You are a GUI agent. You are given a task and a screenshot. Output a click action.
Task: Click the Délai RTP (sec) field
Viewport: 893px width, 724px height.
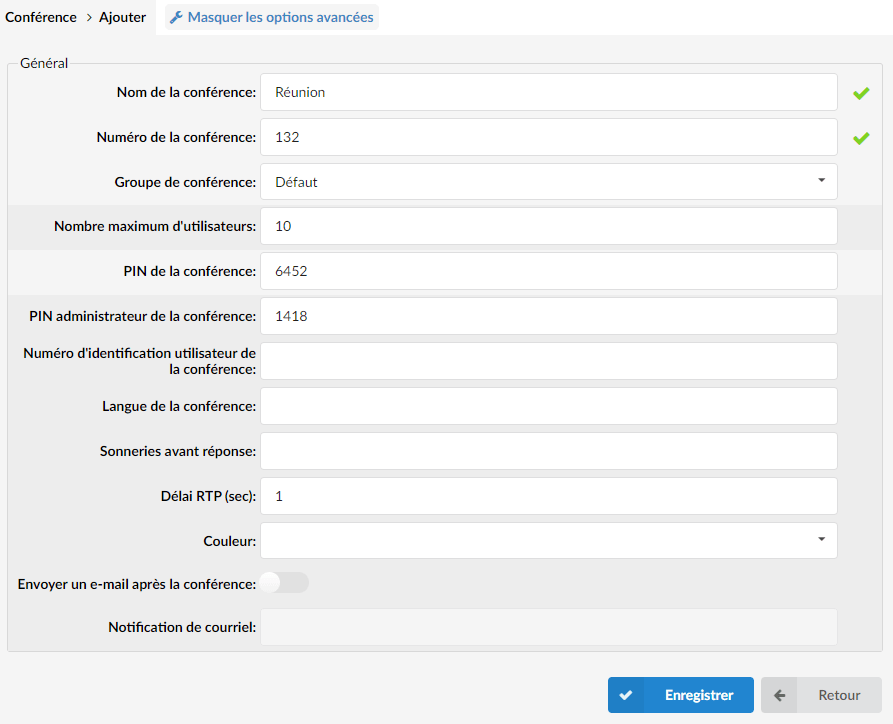click(x=548, y=496)
